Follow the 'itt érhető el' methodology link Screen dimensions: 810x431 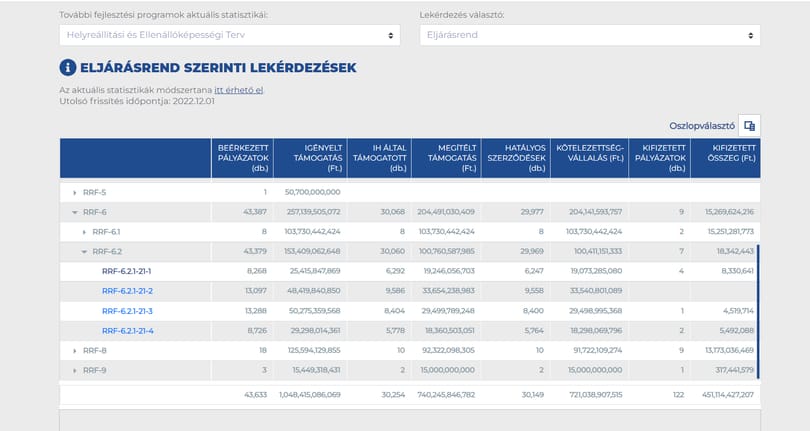(239, 90)
